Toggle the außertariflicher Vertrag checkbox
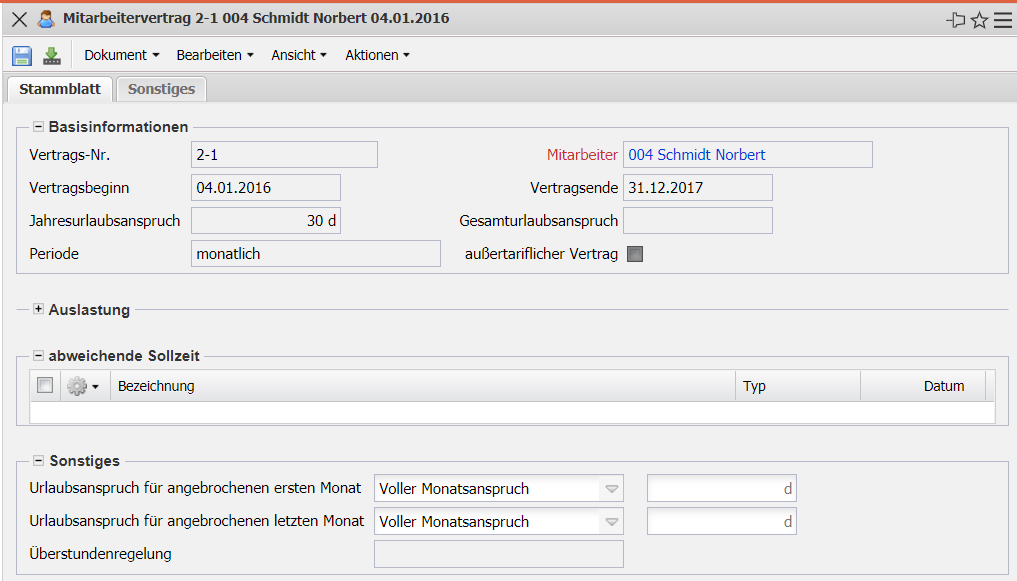 click(635, 254)
